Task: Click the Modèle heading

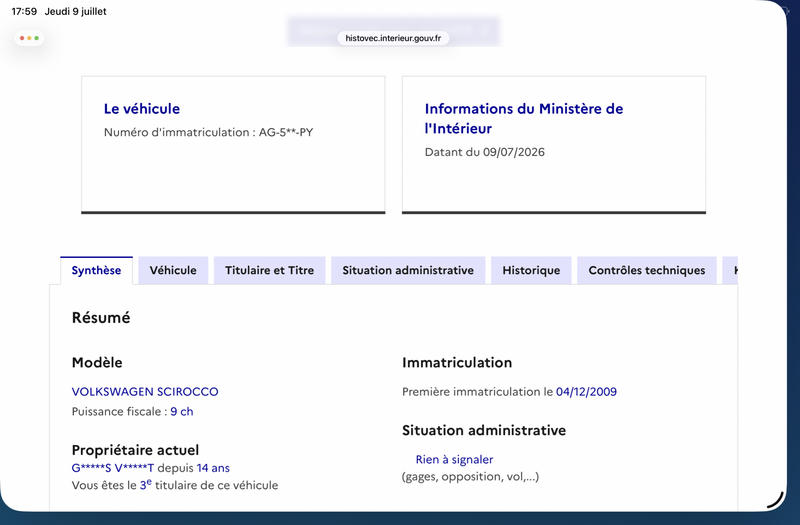Action: coord(97,363)
